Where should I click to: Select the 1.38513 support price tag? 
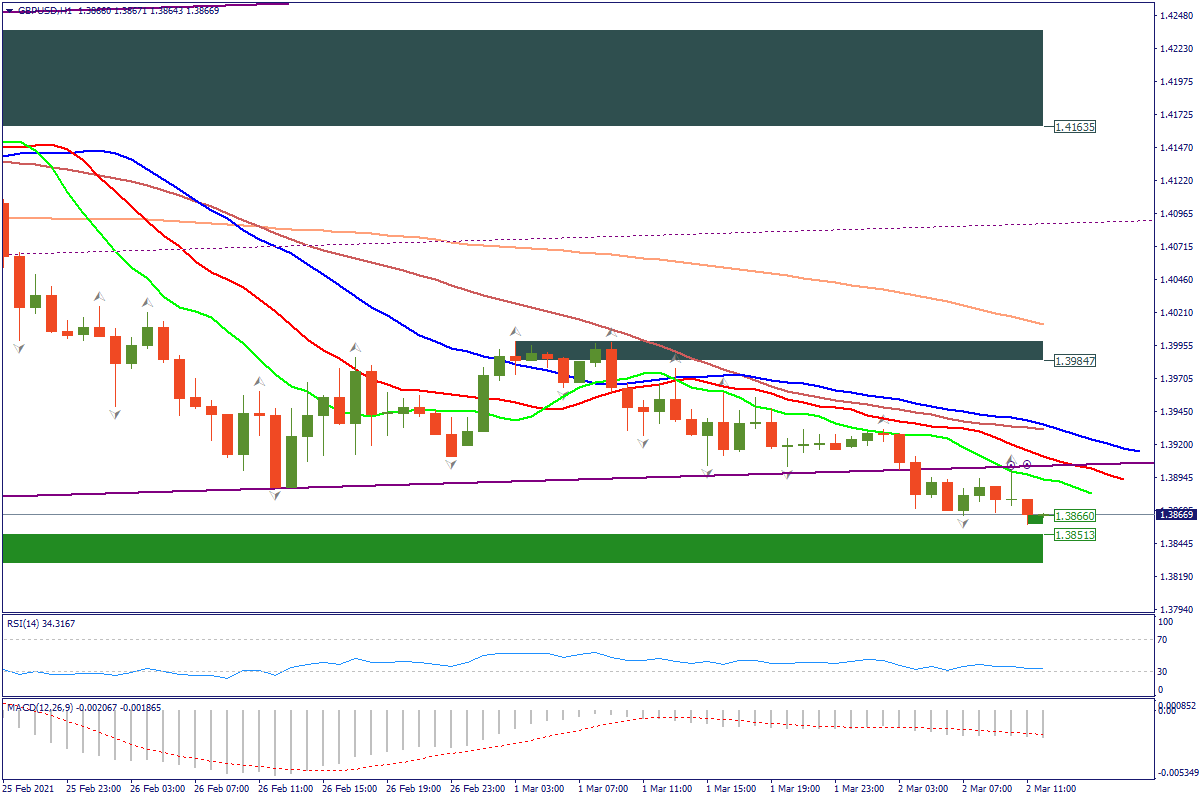pyautogui.click(x=1075, y=535)
